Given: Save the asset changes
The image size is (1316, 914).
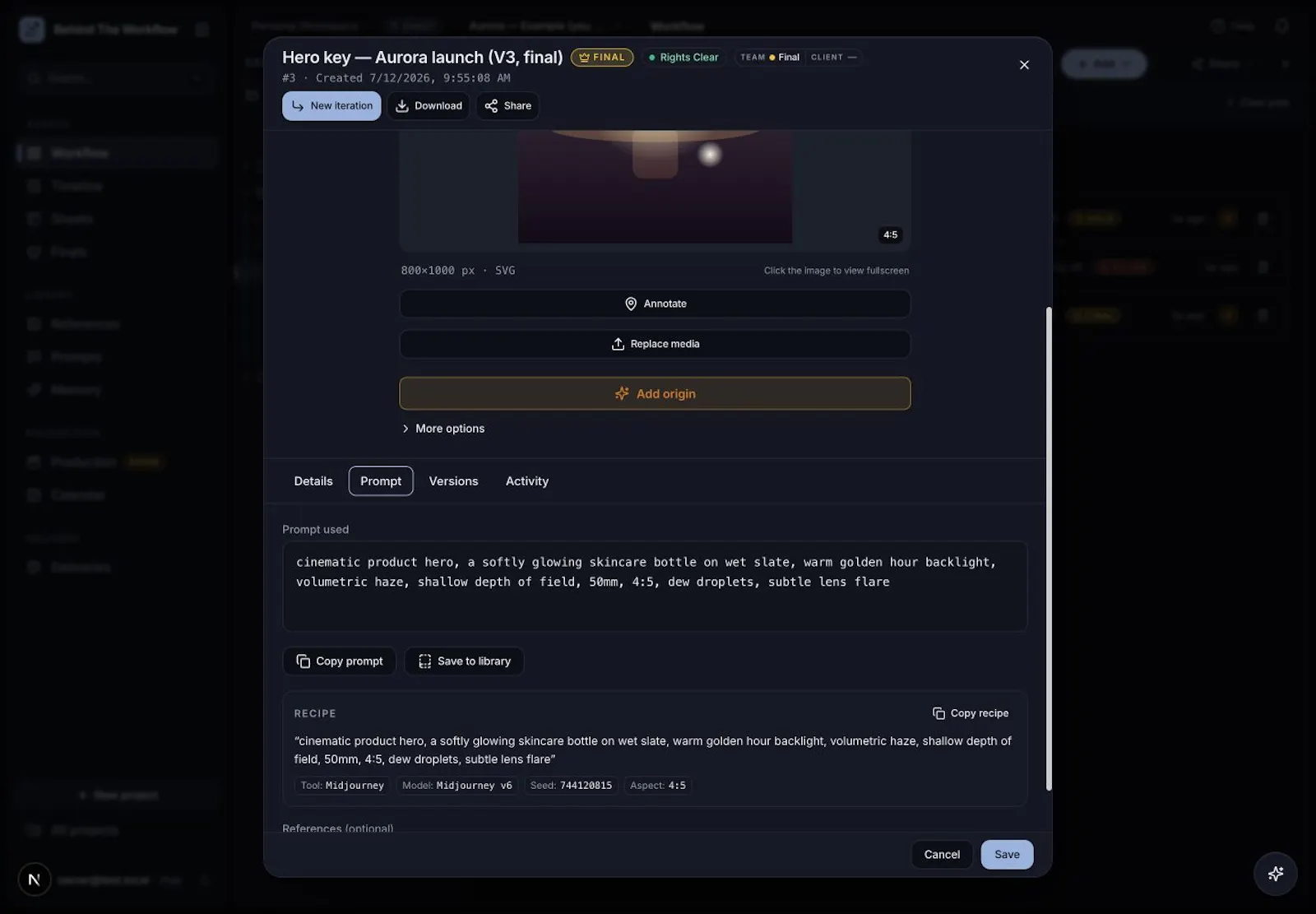Looking at the screenshot, I should pyautogui.click(x=1007, y=855).
